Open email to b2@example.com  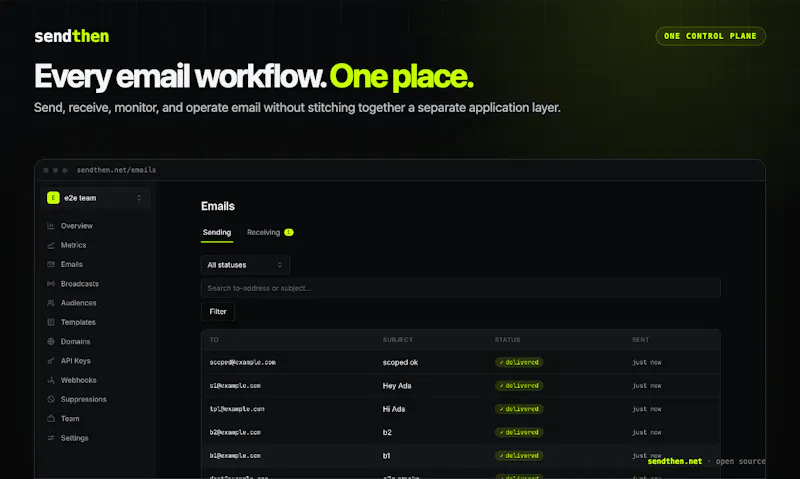tap(235, 432)
